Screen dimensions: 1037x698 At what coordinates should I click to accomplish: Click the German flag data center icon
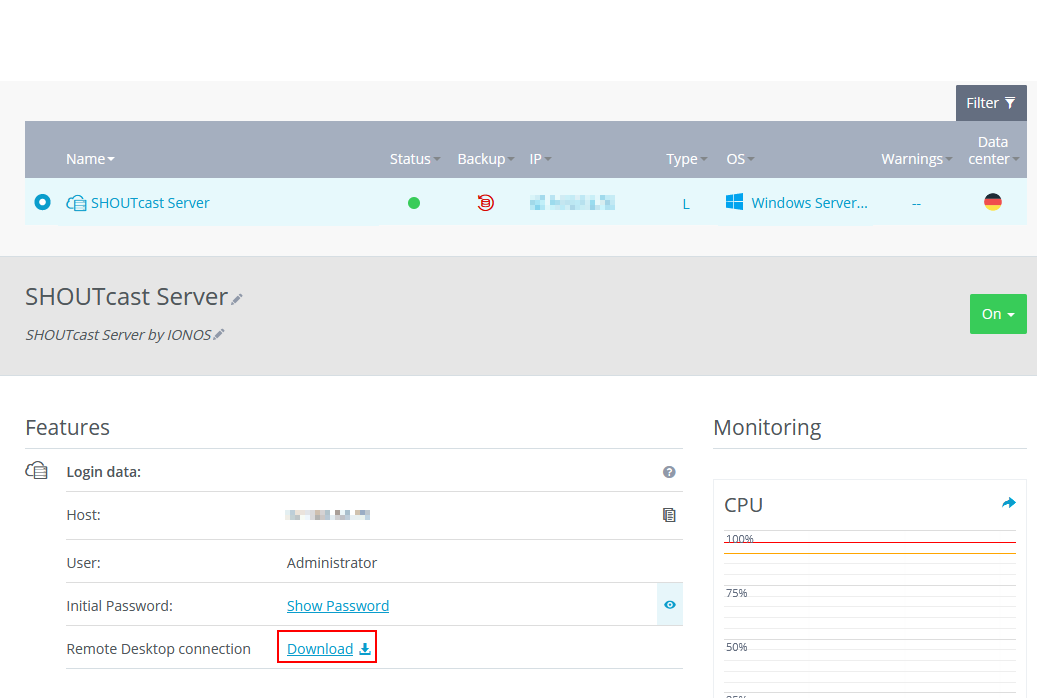click(x=993, y=202)
